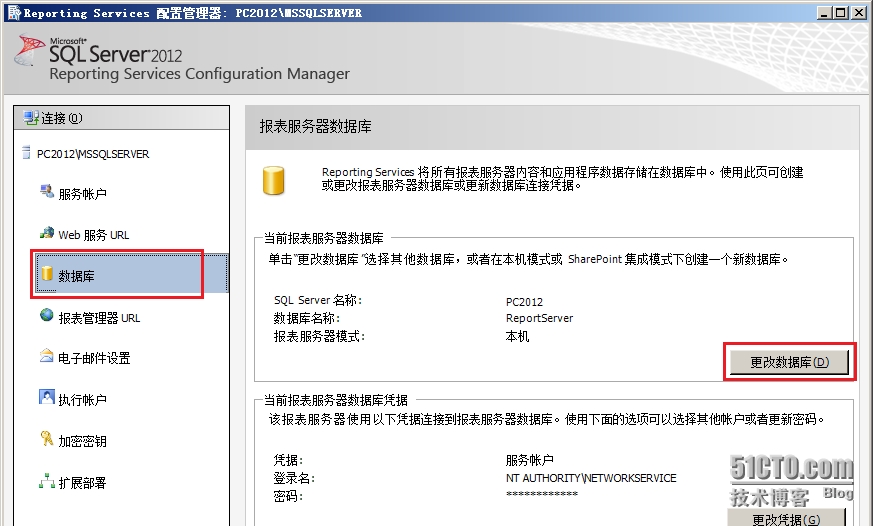Click the 登录名 label
873x526 pixels.
[x=295, y=478]
